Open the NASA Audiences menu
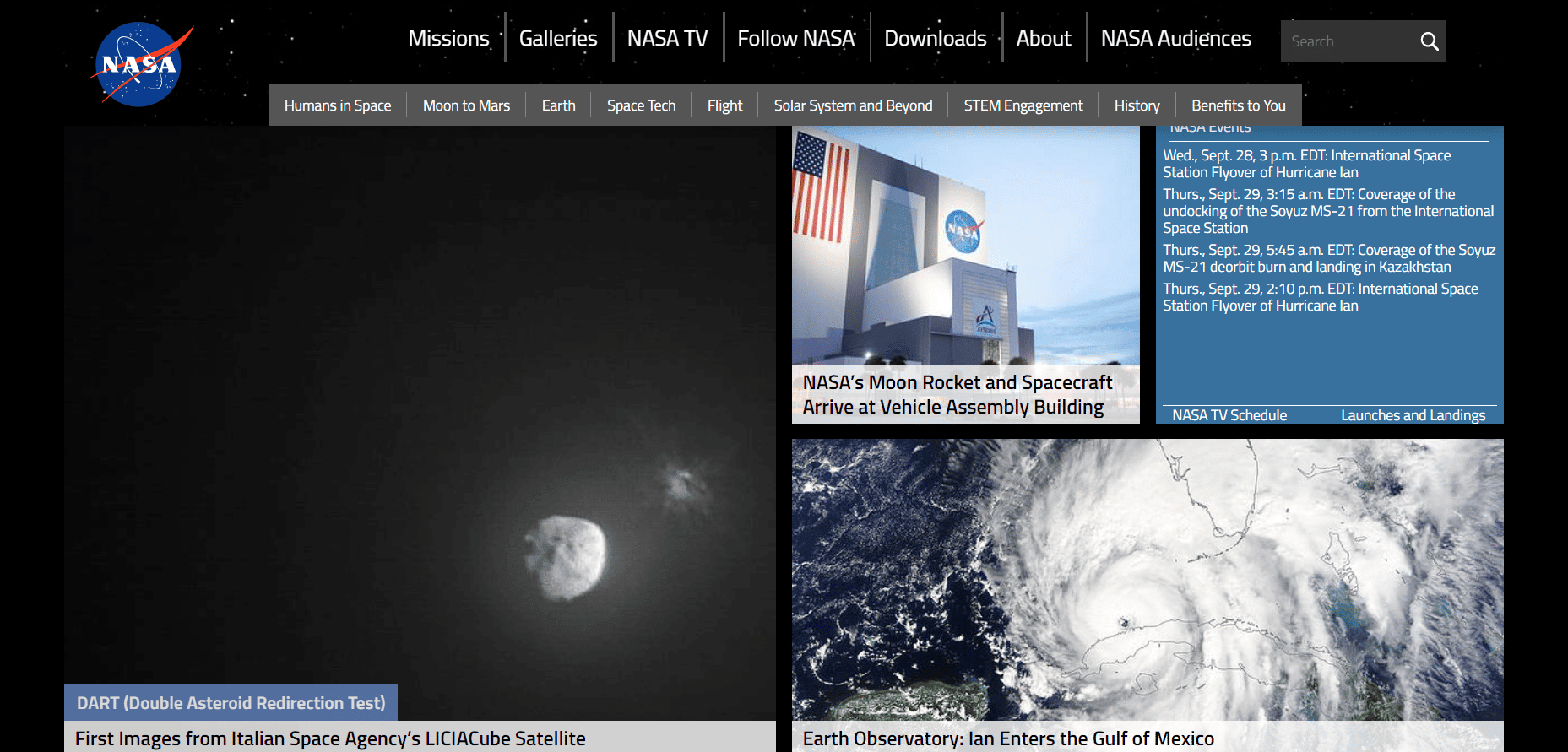The width and height of the screenshot is (1568, 752). (1175, 38)
